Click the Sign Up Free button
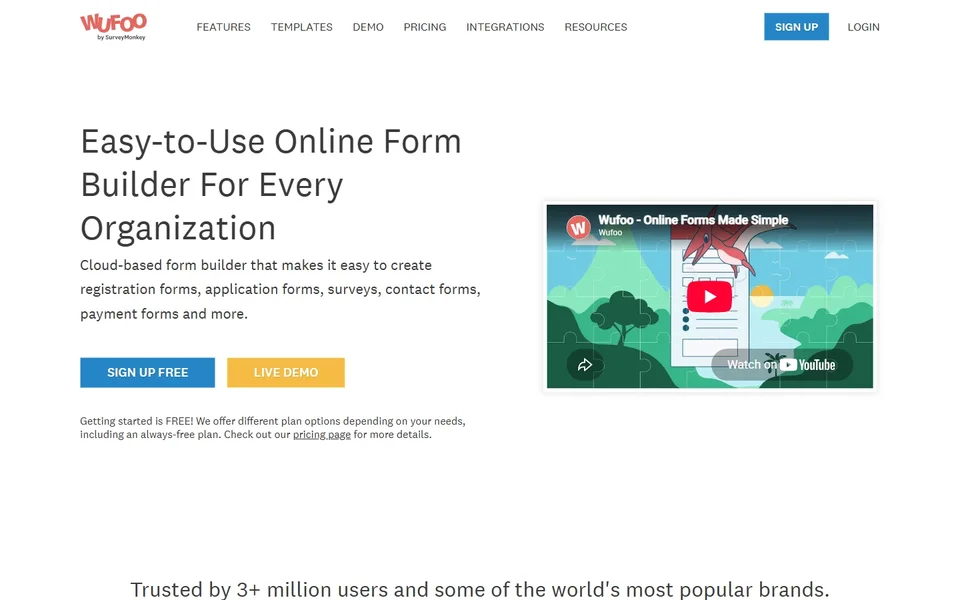Viewport: 960px width, 600px height. pyautogui.click(x=148, y=372)
